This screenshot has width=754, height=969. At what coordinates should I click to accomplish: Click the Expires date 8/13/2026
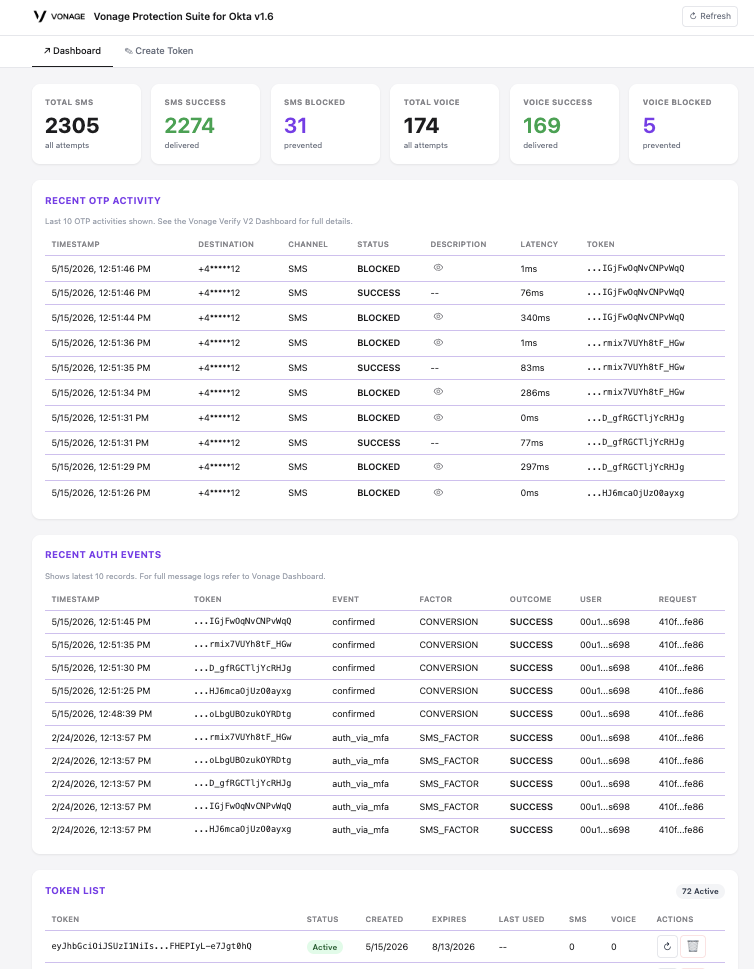[x=453, y=947]
